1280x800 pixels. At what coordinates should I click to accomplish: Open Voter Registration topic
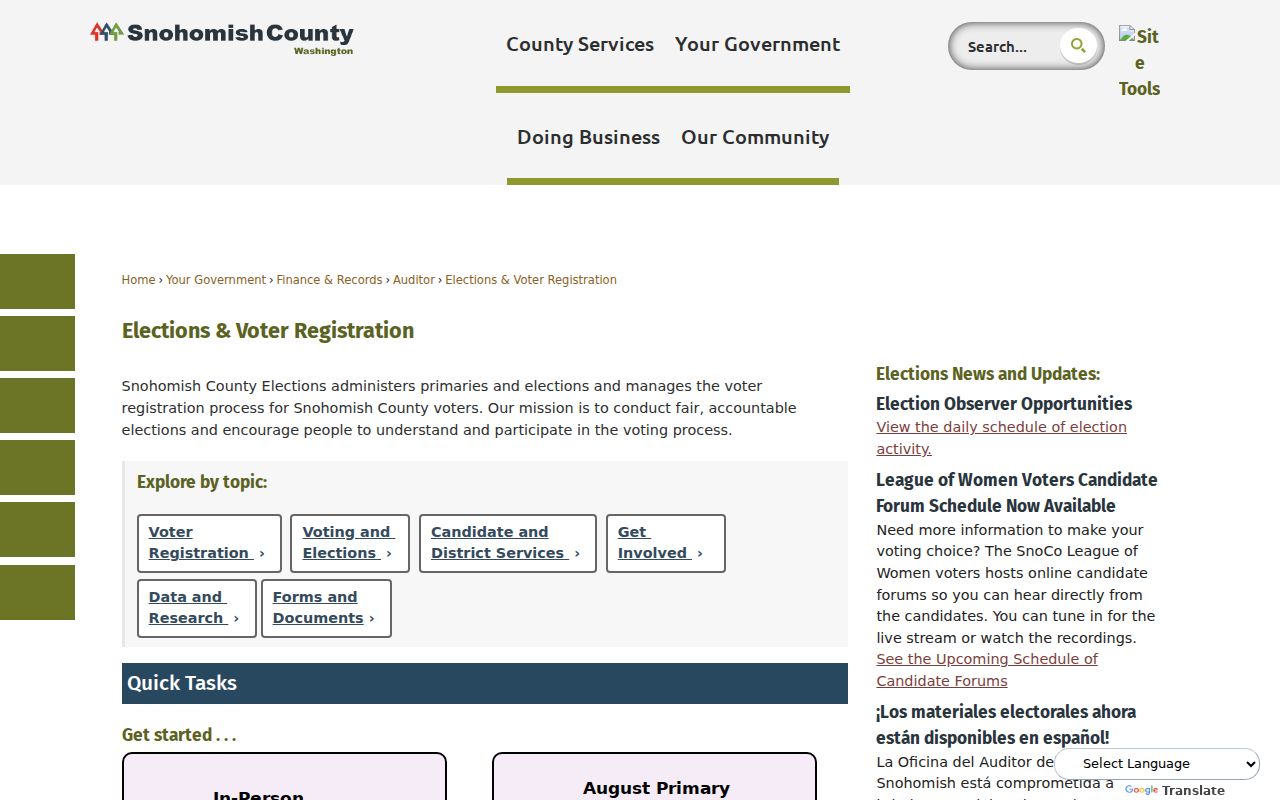tap(209, 543)
